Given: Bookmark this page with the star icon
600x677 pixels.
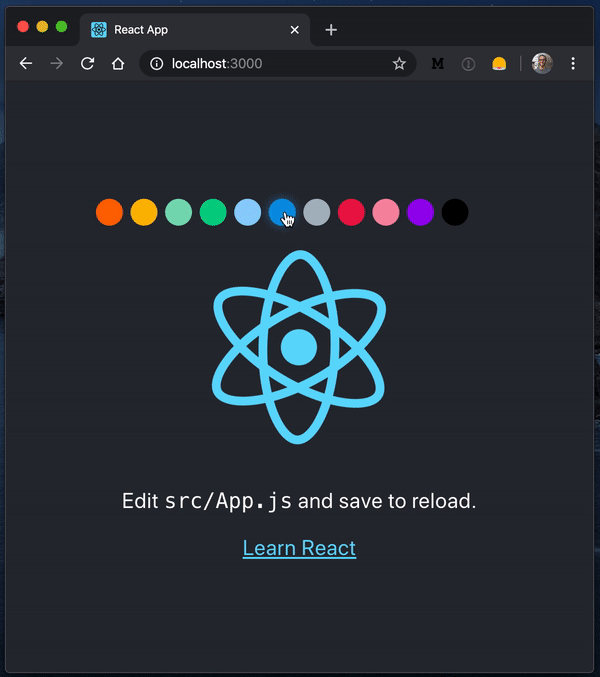Looking at the screenshot, I should (399, 63).
